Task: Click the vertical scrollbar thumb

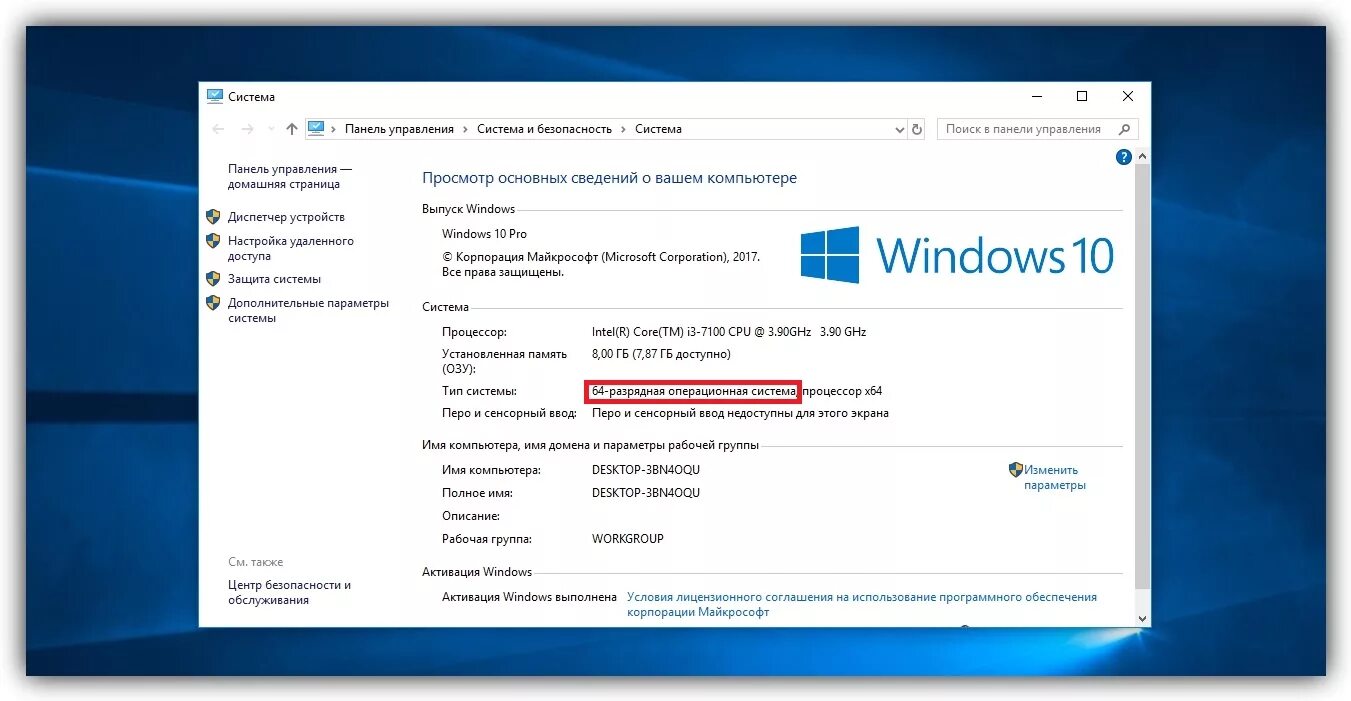Action: click(x=1142, y=378)
